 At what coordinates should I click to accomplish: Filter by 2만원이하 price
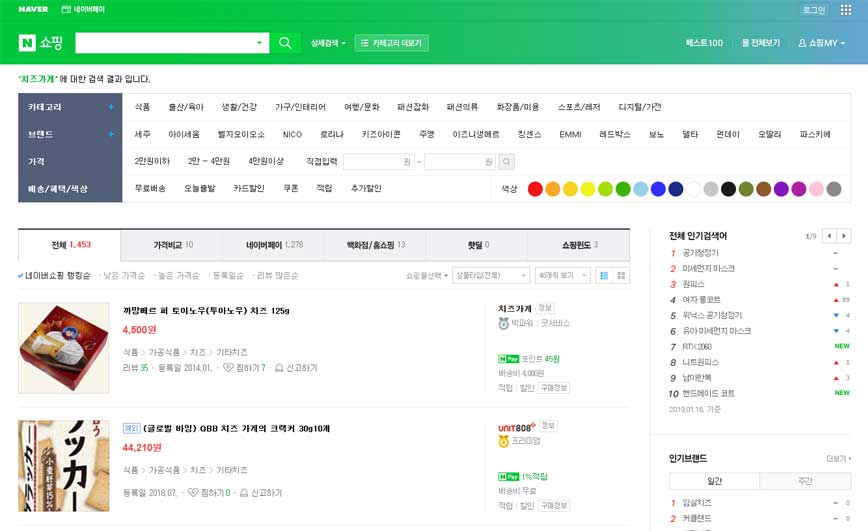[x=152, y=161]
